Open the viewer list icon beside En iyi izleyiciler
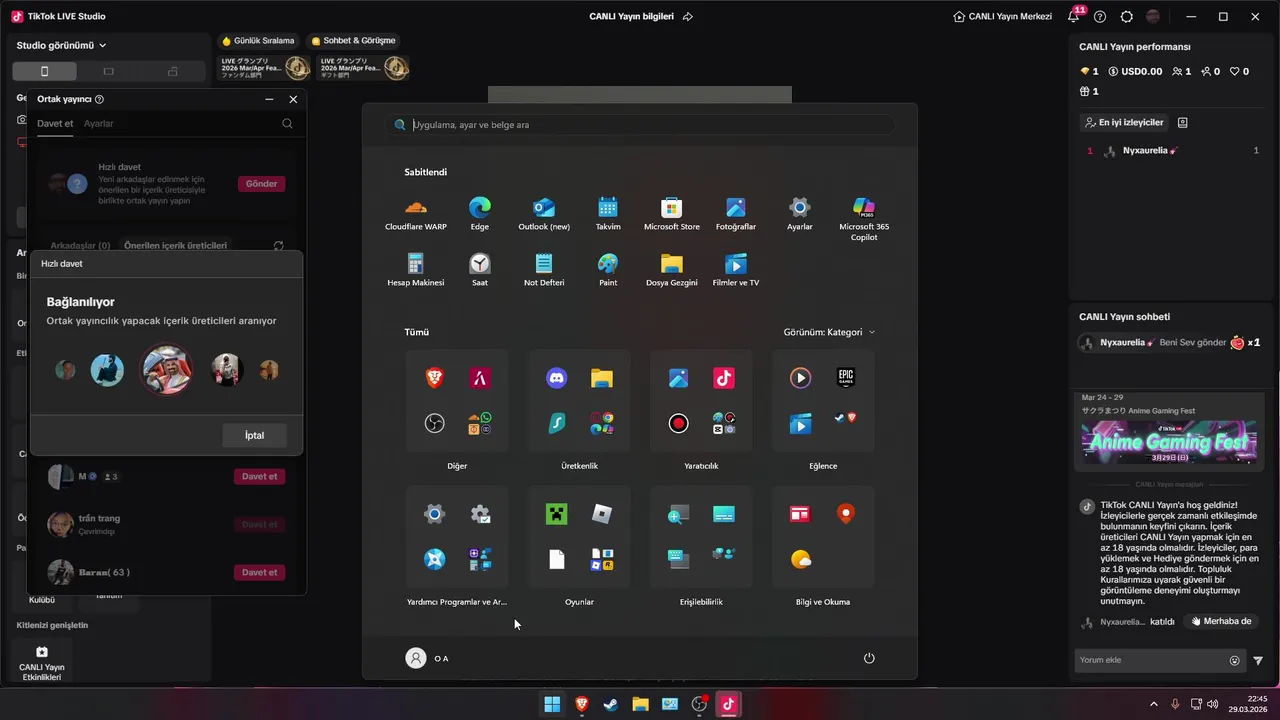This screenshot has height=720, width=1280. coord(1183,122)
